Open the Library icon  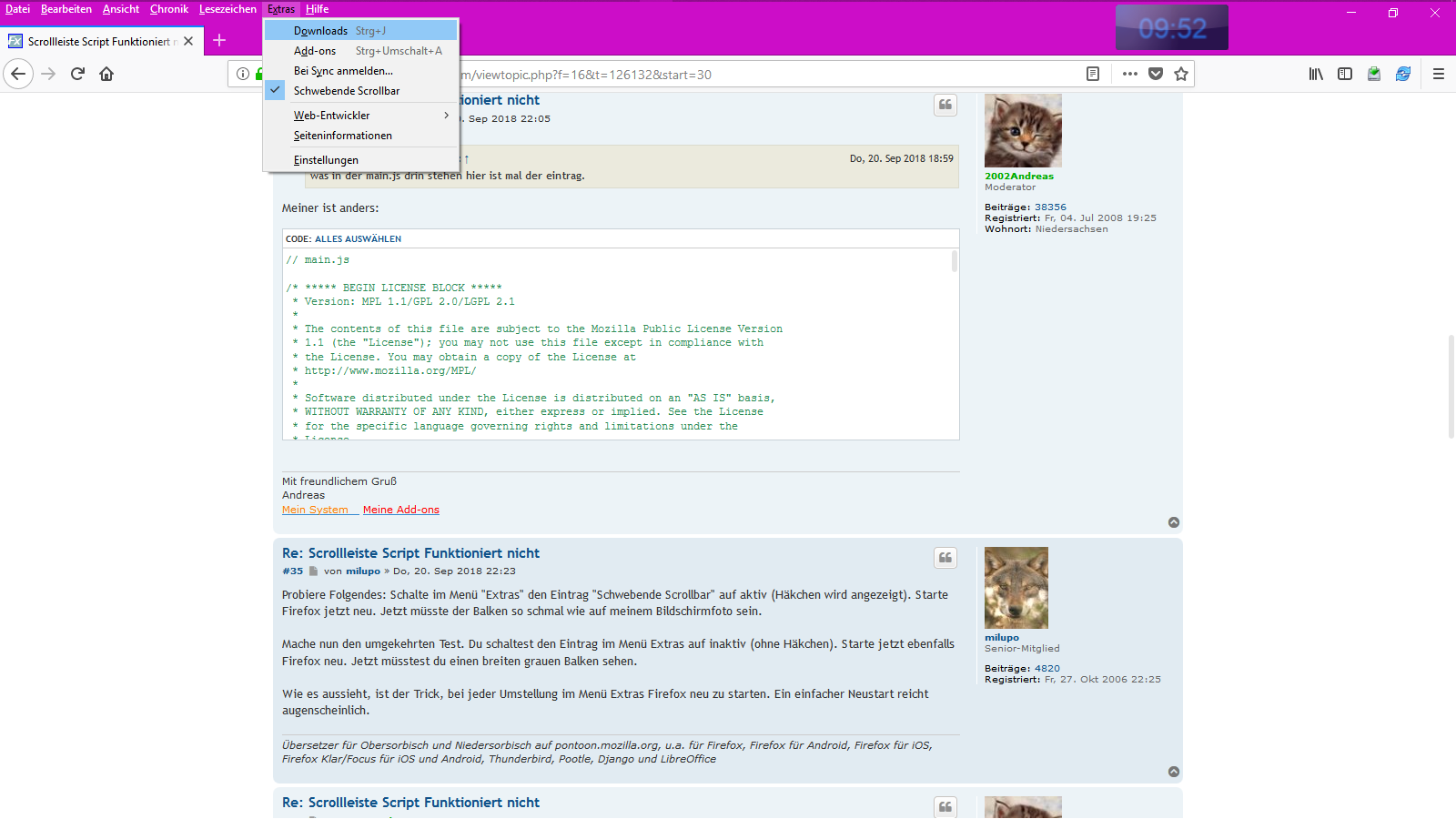click(x=1316, y=74)
